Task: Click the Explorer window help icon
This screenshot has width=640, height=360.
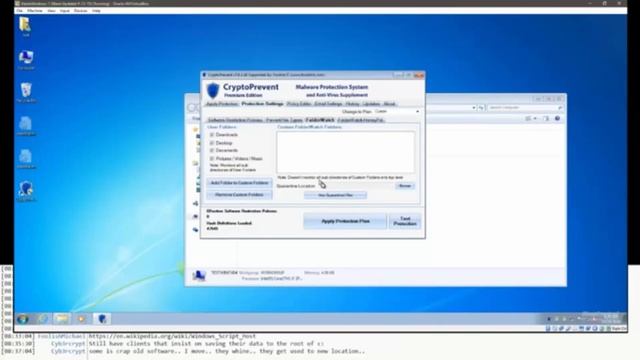Action: (x=558, y=118)
